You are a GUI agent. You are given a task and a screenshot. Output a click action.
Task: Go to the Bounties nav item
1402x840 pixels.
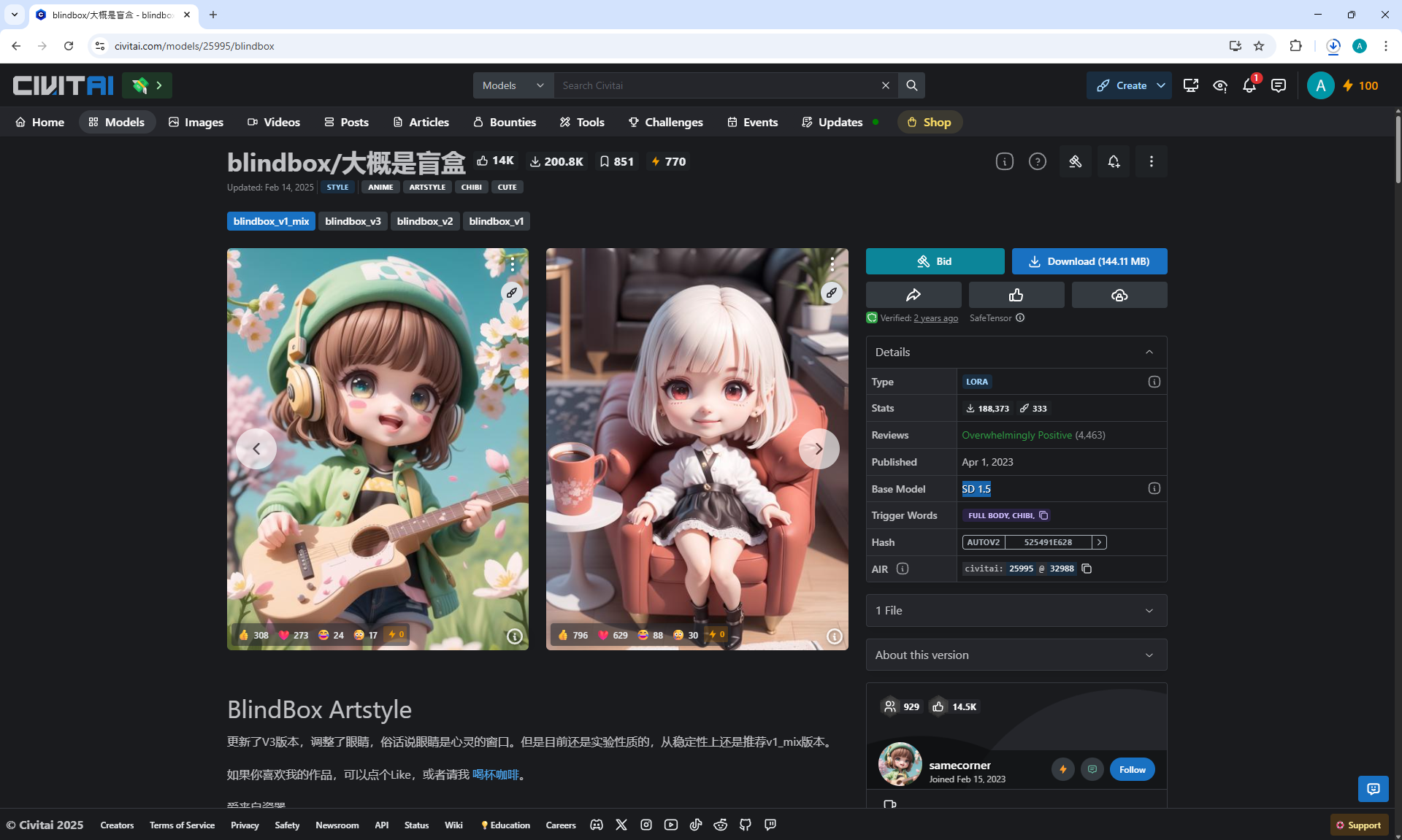(504, 123)
